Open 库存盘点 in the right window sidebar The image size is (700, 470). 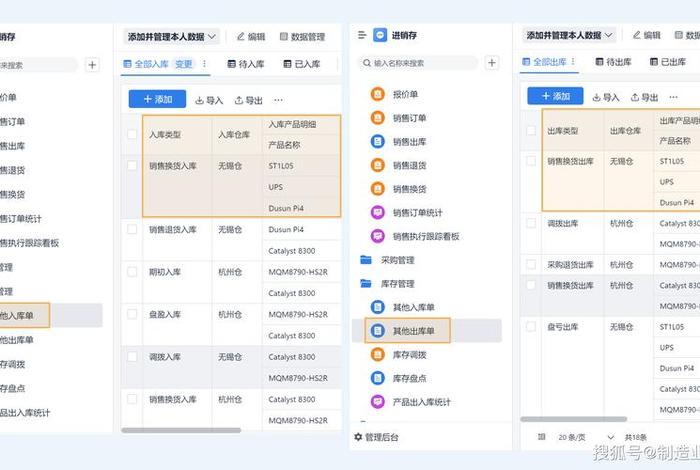click(398, 378)
